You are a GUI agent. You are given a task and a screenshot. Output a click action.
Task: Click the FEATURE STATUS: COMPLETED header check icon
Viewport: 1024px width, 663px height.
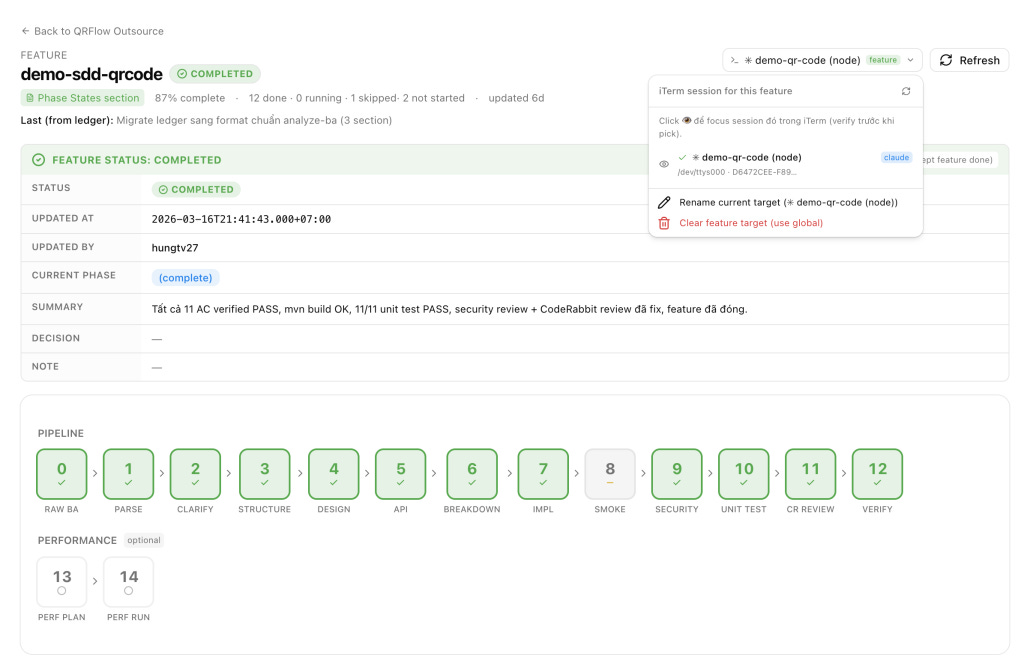coord(39,160)
